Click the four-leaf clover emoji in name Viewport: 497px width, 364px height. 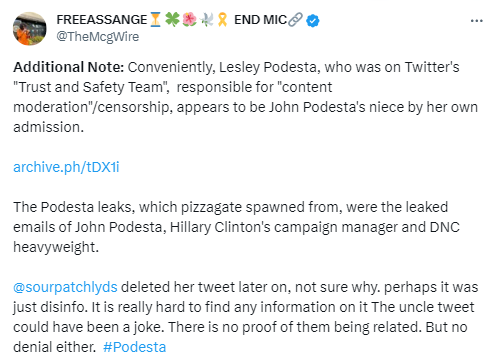[x=172, y=20]
